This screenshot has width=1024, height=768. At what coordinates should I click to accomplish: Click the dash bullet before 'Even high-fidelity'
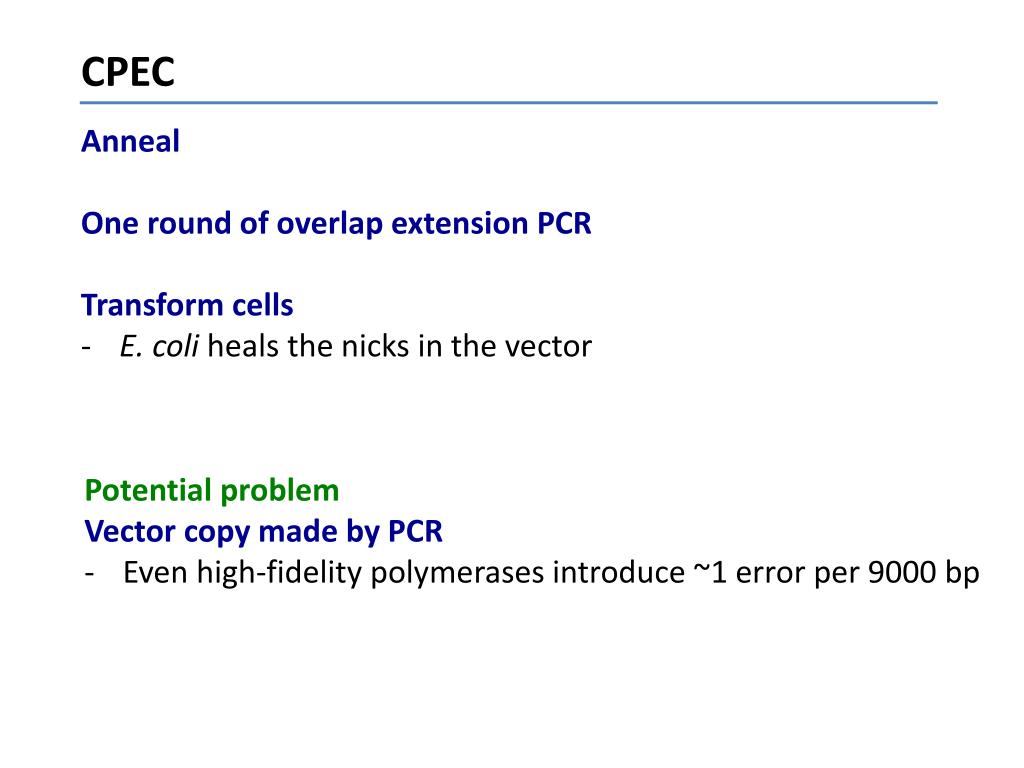[89, 573]
